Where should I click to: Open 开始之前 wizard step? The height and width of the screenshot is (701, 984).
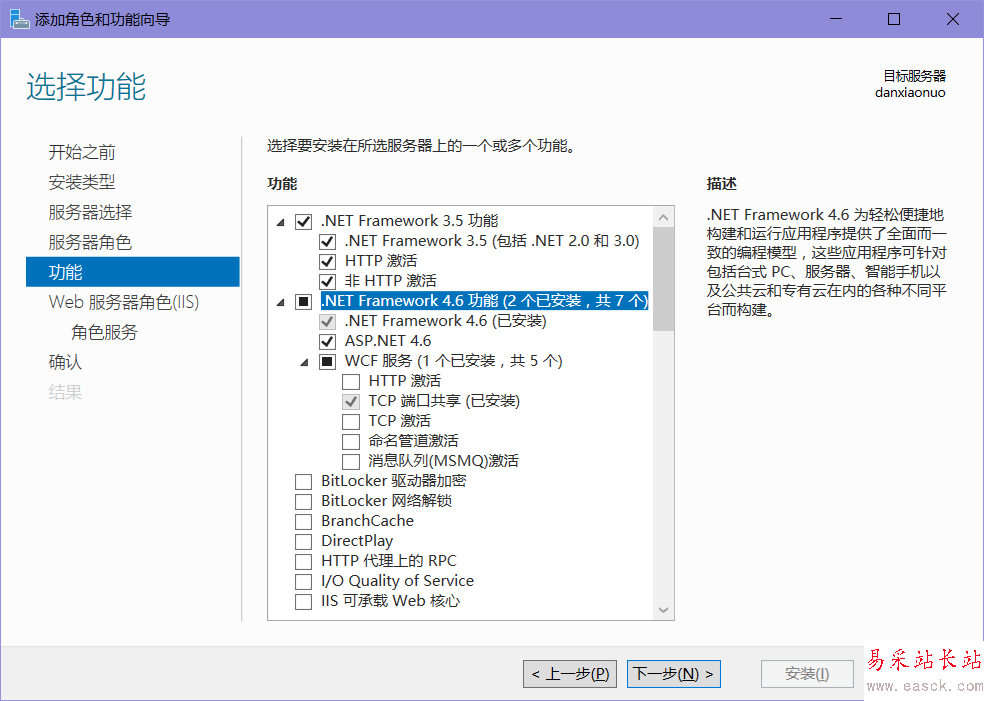(x=82, y=152)
